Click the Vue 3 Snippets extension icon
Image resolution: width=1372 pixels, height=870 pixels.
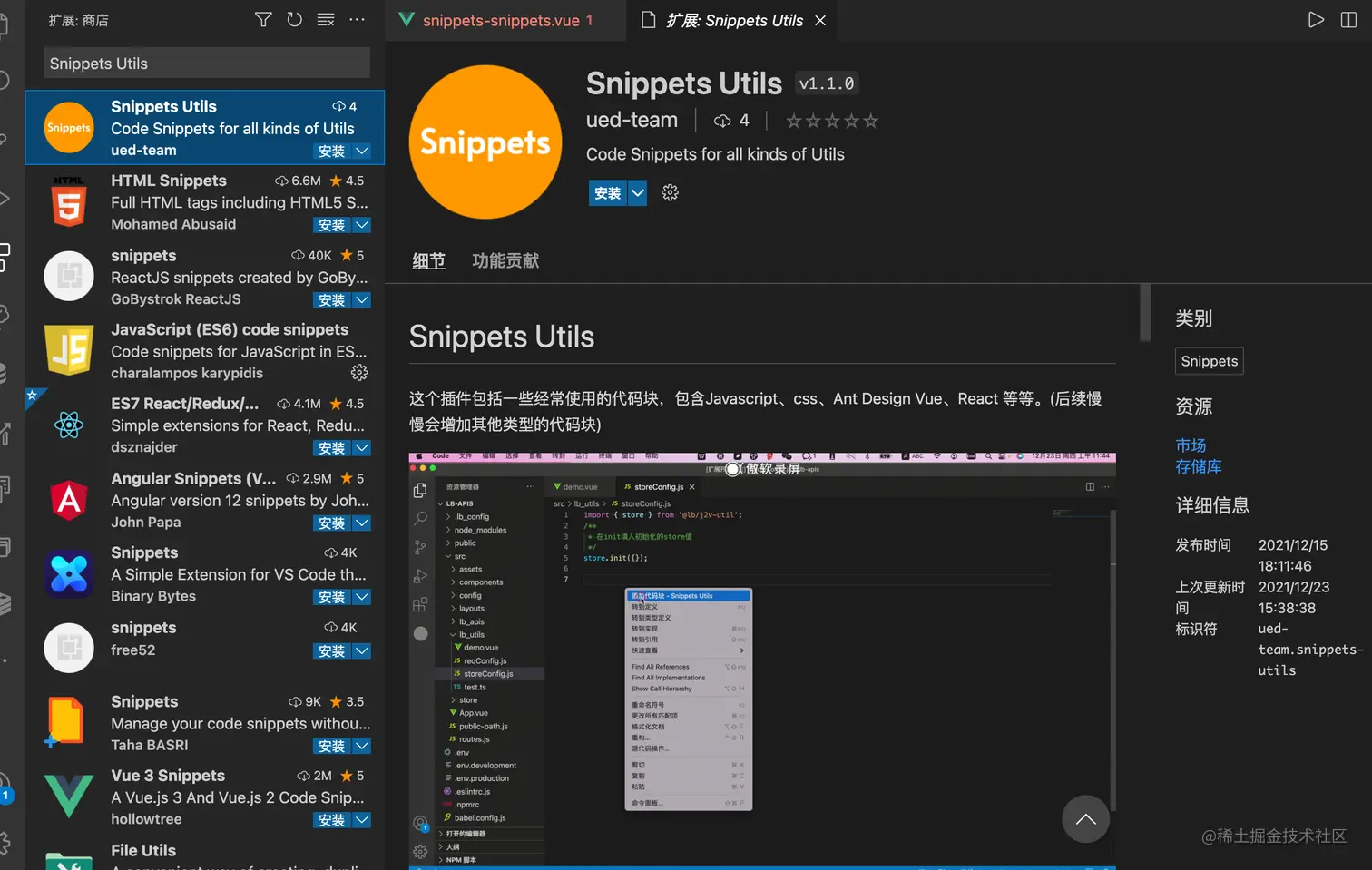coord(69,796)
